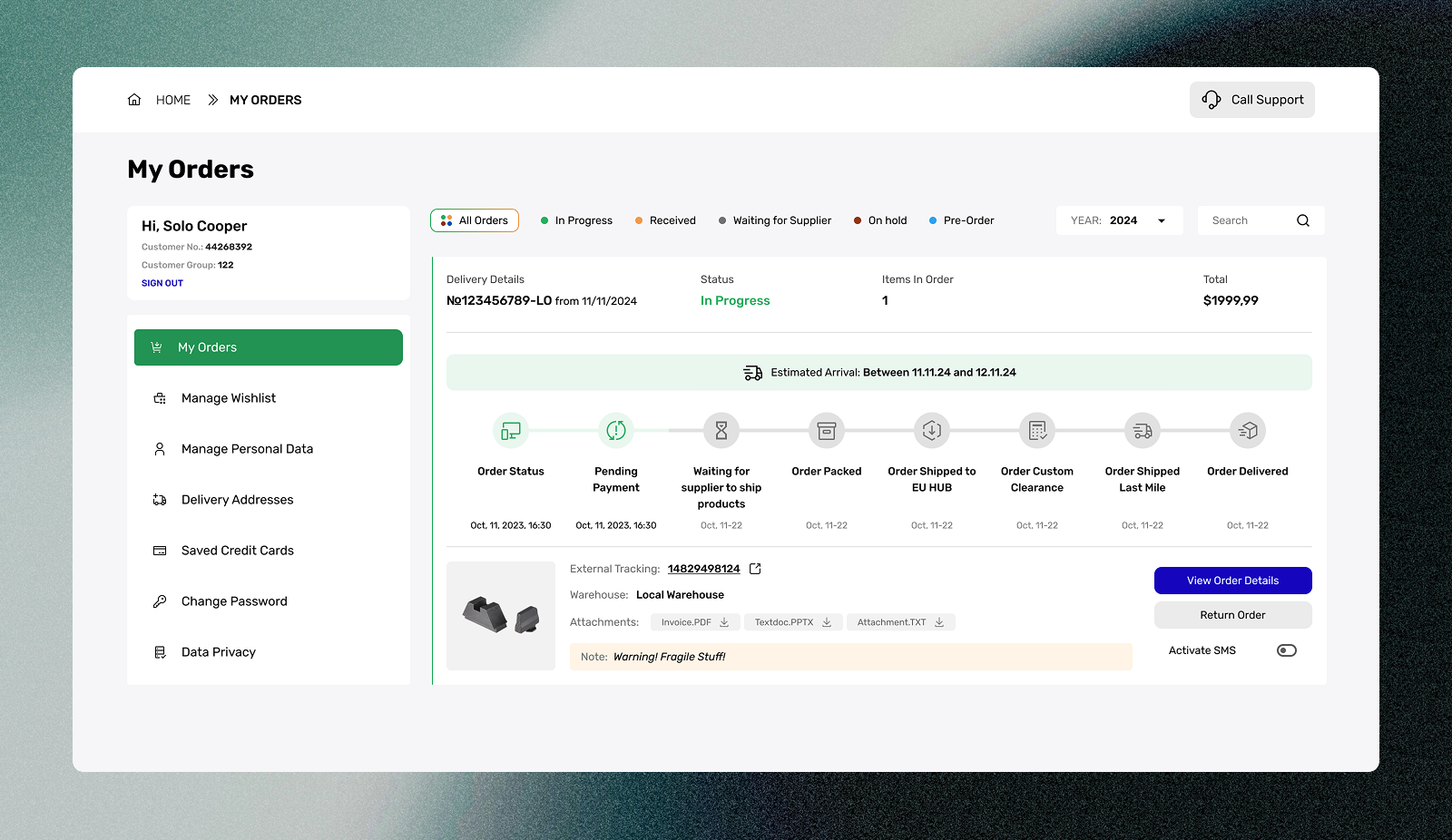Click the Order Delivered package icon
This screenshot has width=1452, height=840.
click(x=1247, y=430)
